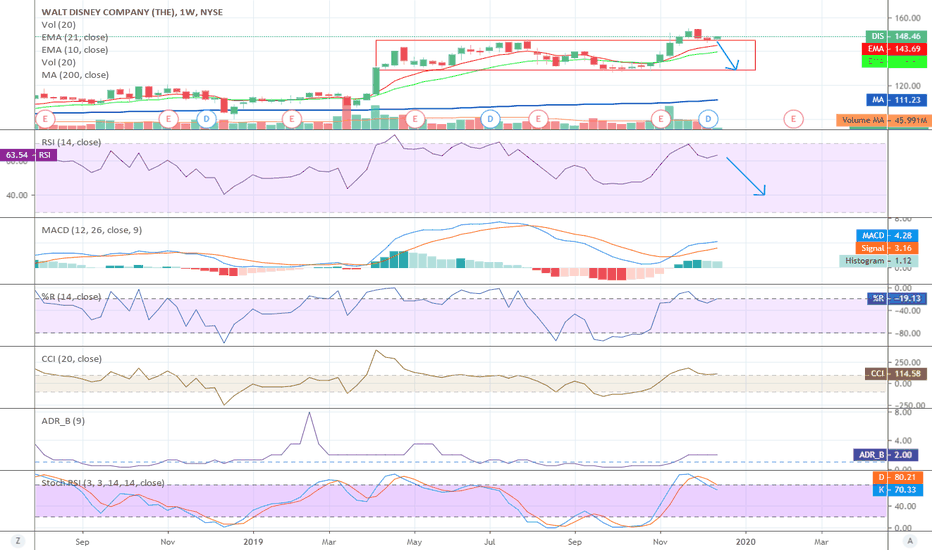Click the May label on time axis
This screenshot has width=932, height=550.
click(414, 542)
